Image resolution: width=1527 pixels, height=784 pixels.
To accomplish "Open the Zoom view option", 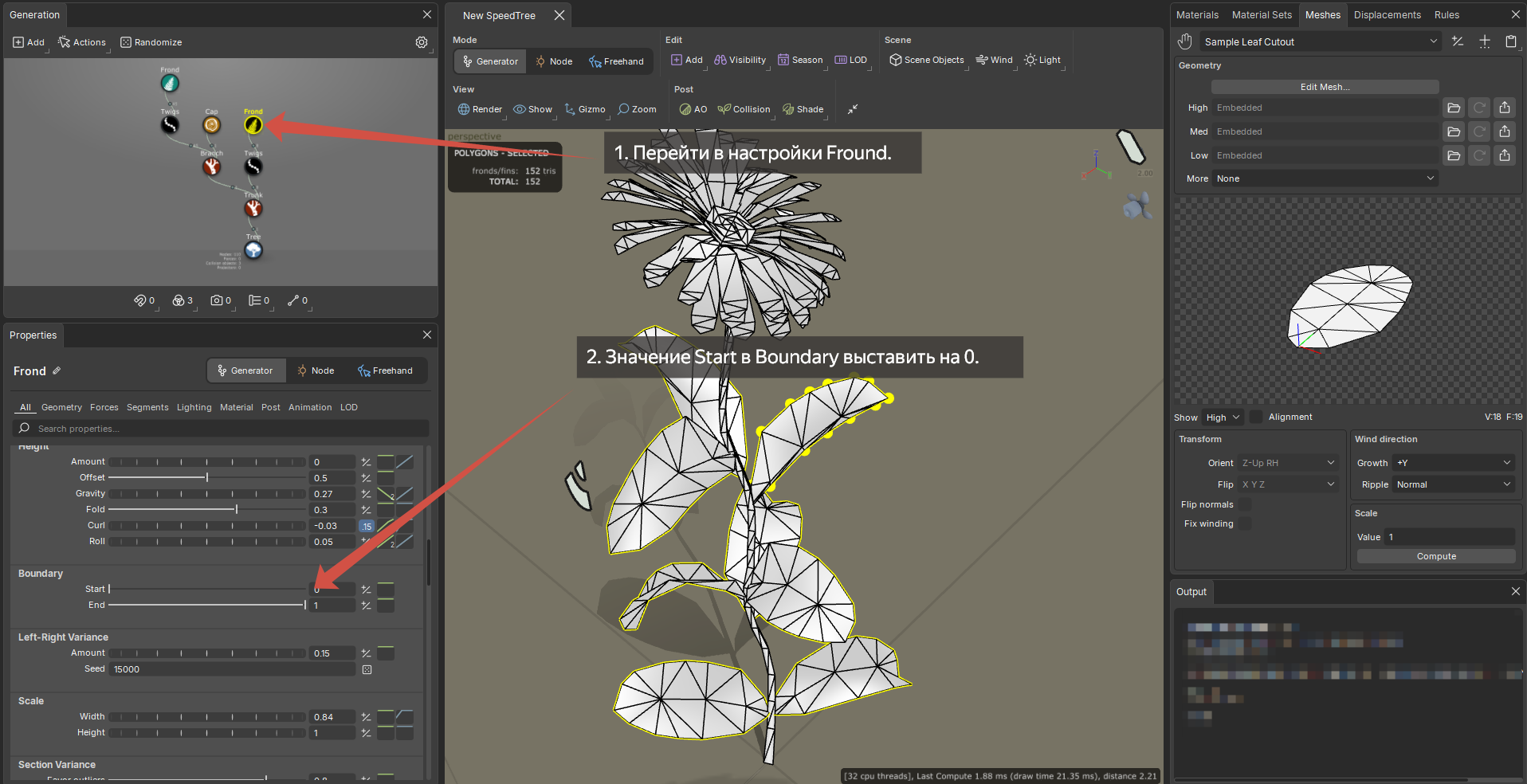I will (637, 109).
